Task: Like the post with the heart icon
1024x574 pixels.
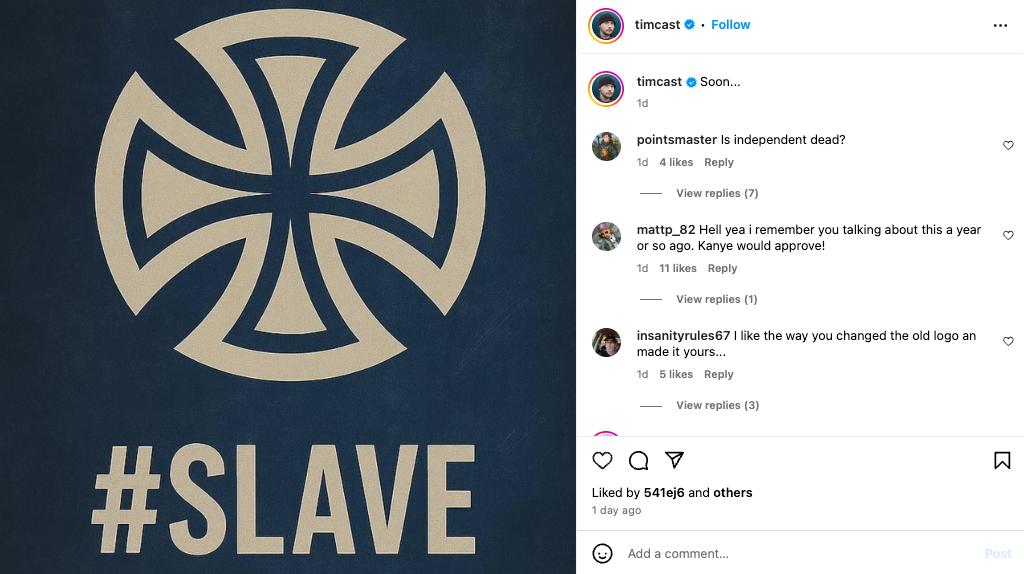Action: (x=602, y=460)
